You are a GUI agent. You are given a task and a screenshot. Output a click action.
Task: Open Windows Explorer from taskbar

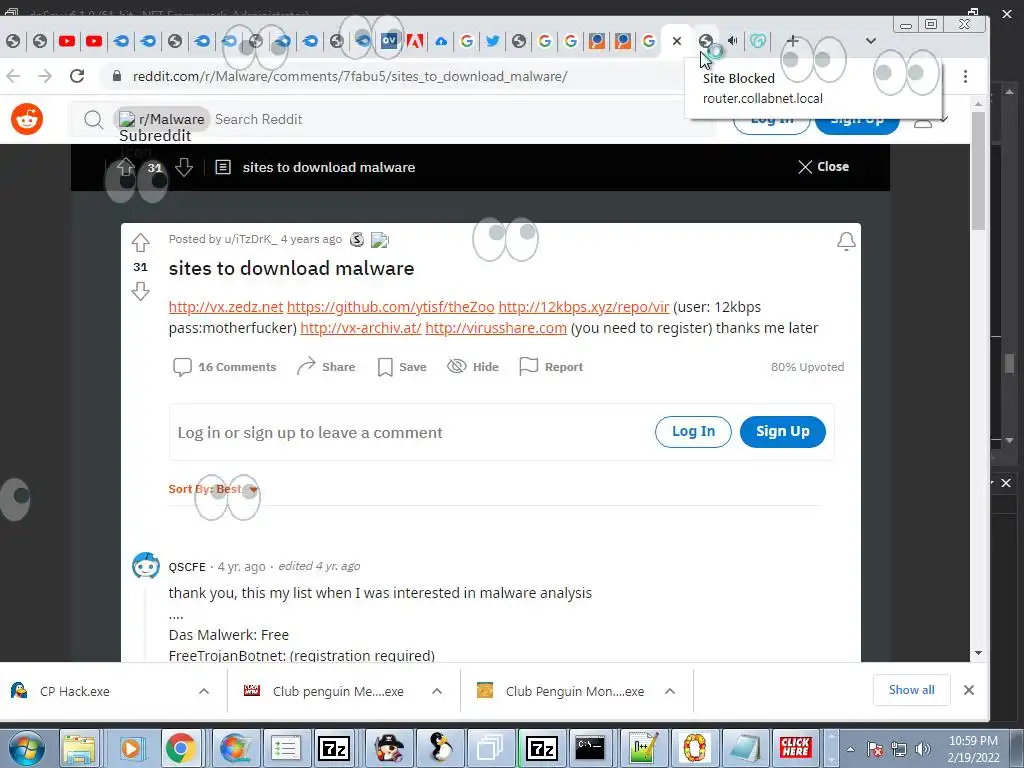pyautogui.click(x=79, y=748)
